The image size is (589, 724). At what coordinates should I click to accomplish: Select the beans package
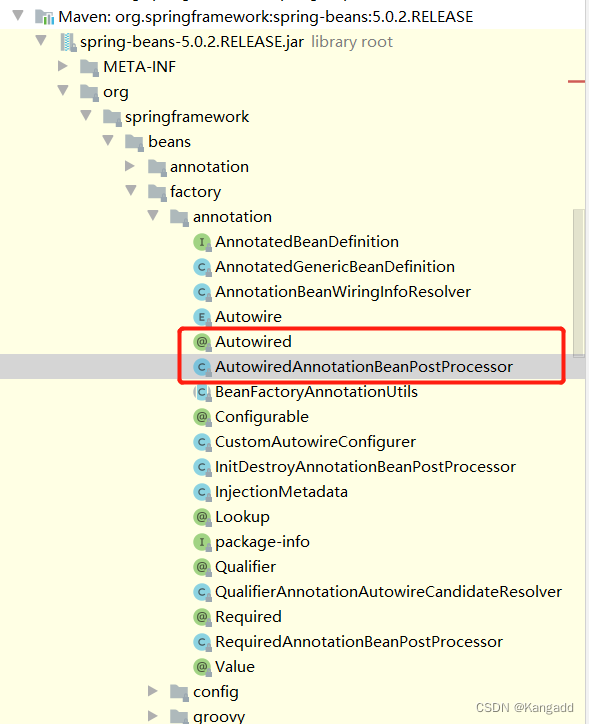click(169, 142)
